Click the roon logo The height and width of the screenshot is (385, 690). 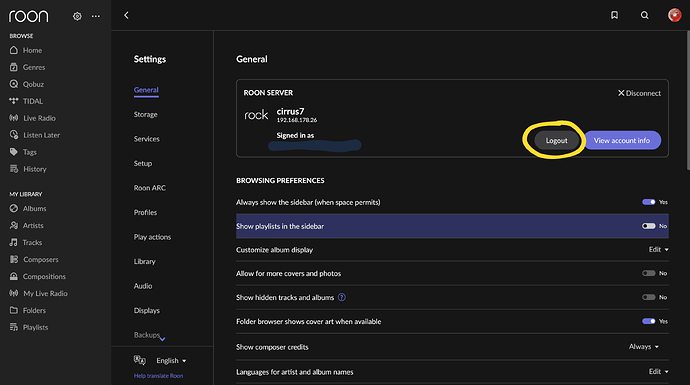click(x=29, y=16)
